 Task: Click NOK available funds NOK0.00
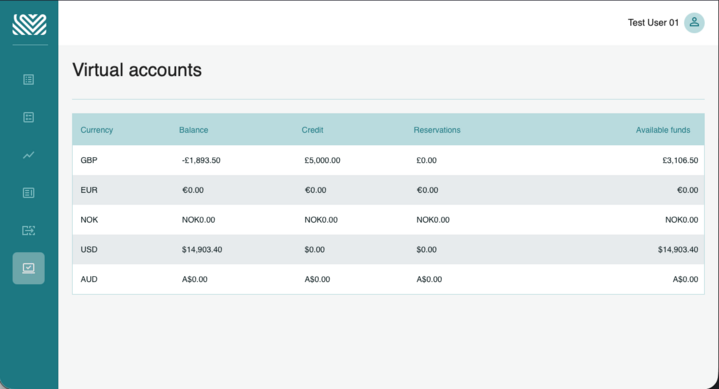681,220
